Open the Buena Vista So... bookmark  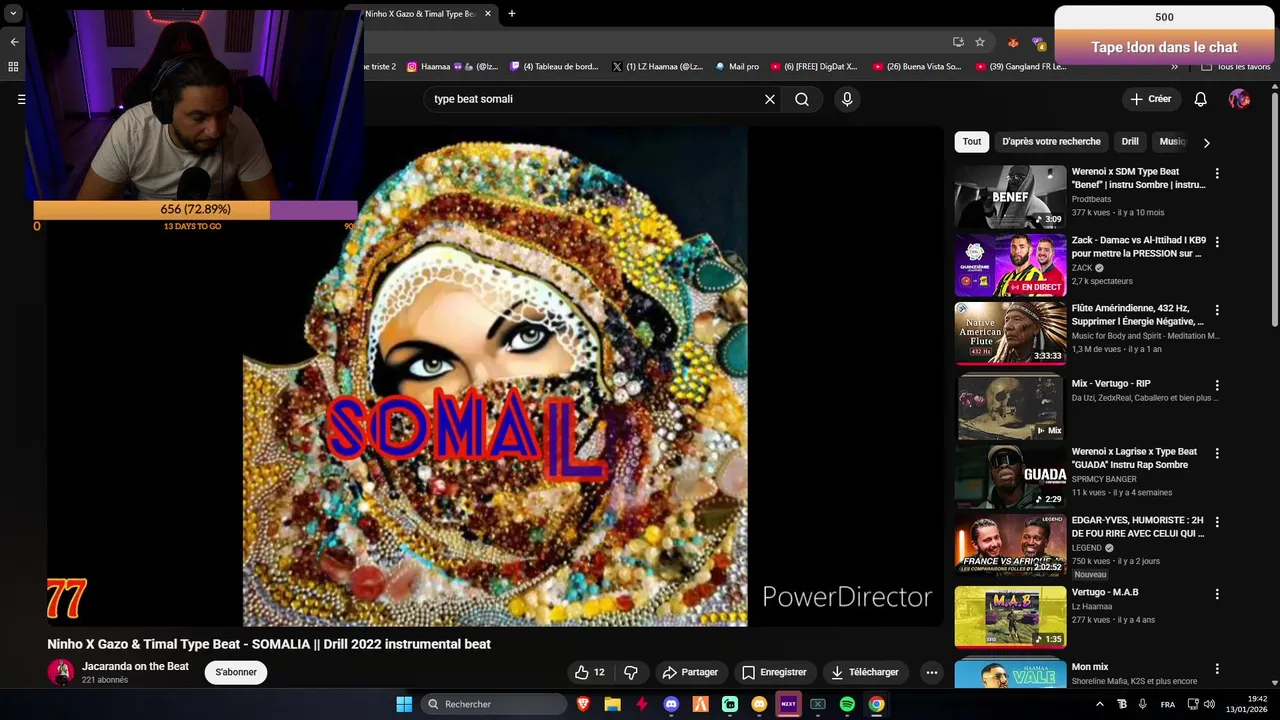pos(917,67)
